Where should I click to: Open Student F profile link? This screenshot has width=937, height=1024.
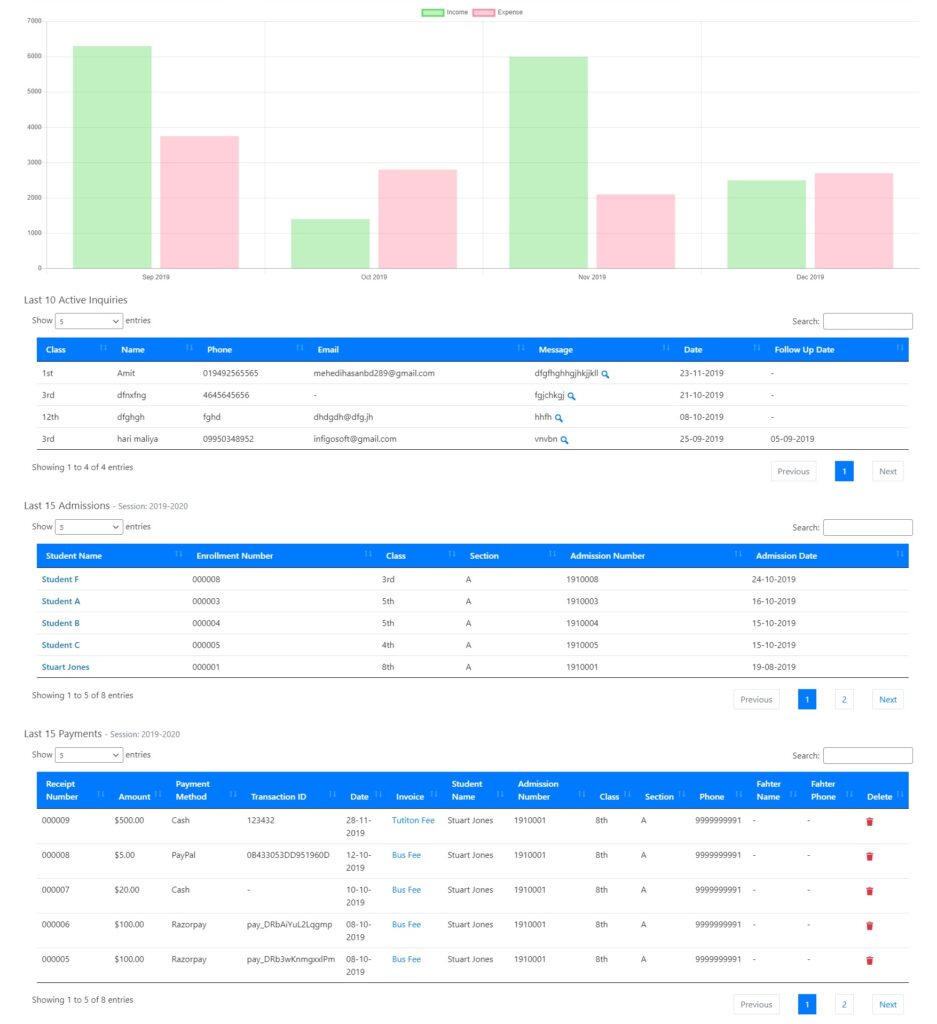(60, 579)
